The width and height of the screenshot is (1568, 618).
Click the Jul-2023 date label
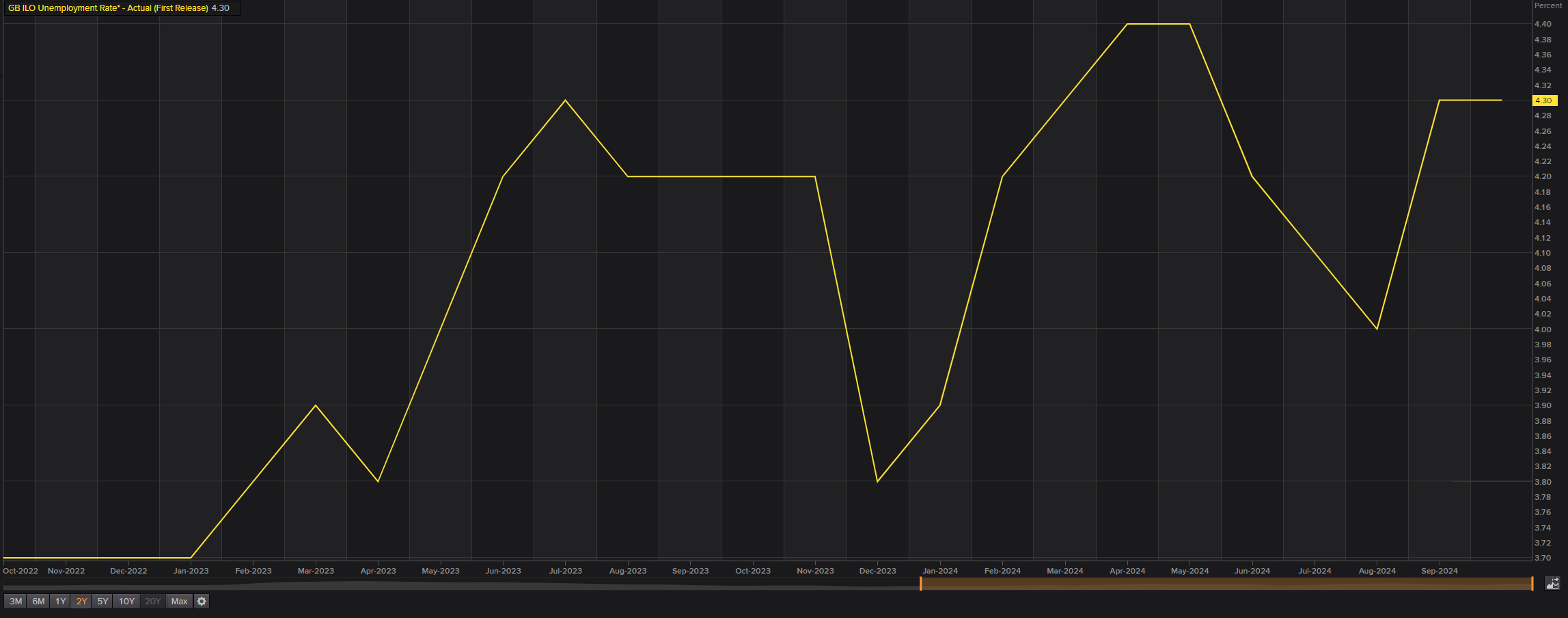pos(566,571)
